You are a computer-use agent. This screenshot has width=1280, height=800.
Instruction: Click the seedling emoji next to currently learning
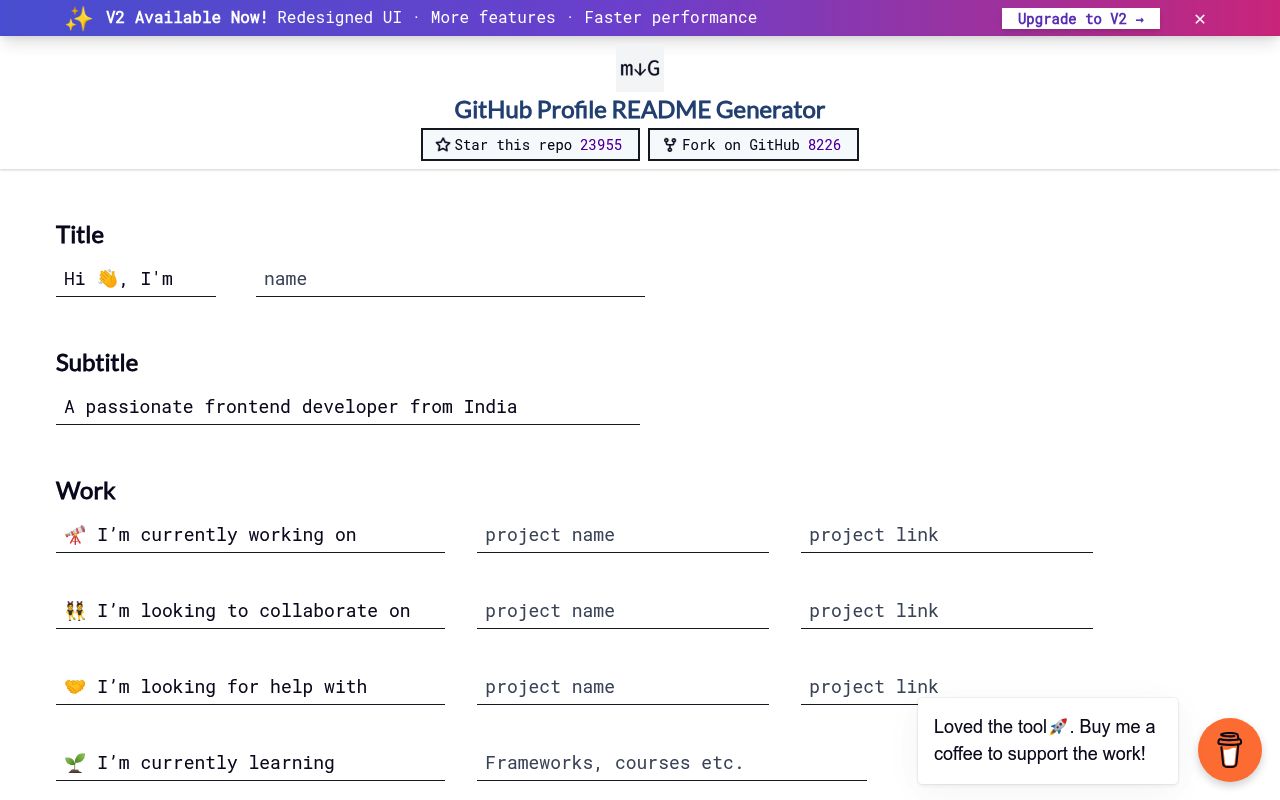coord(75,762)
